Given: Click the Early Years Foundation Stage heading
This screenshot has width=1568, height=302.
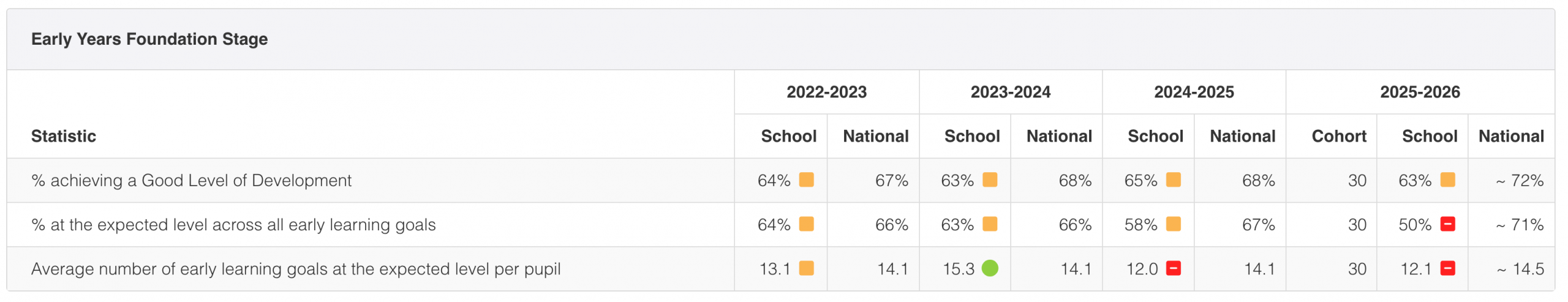Looking at the screenshot, I should [x=149, y=39].
